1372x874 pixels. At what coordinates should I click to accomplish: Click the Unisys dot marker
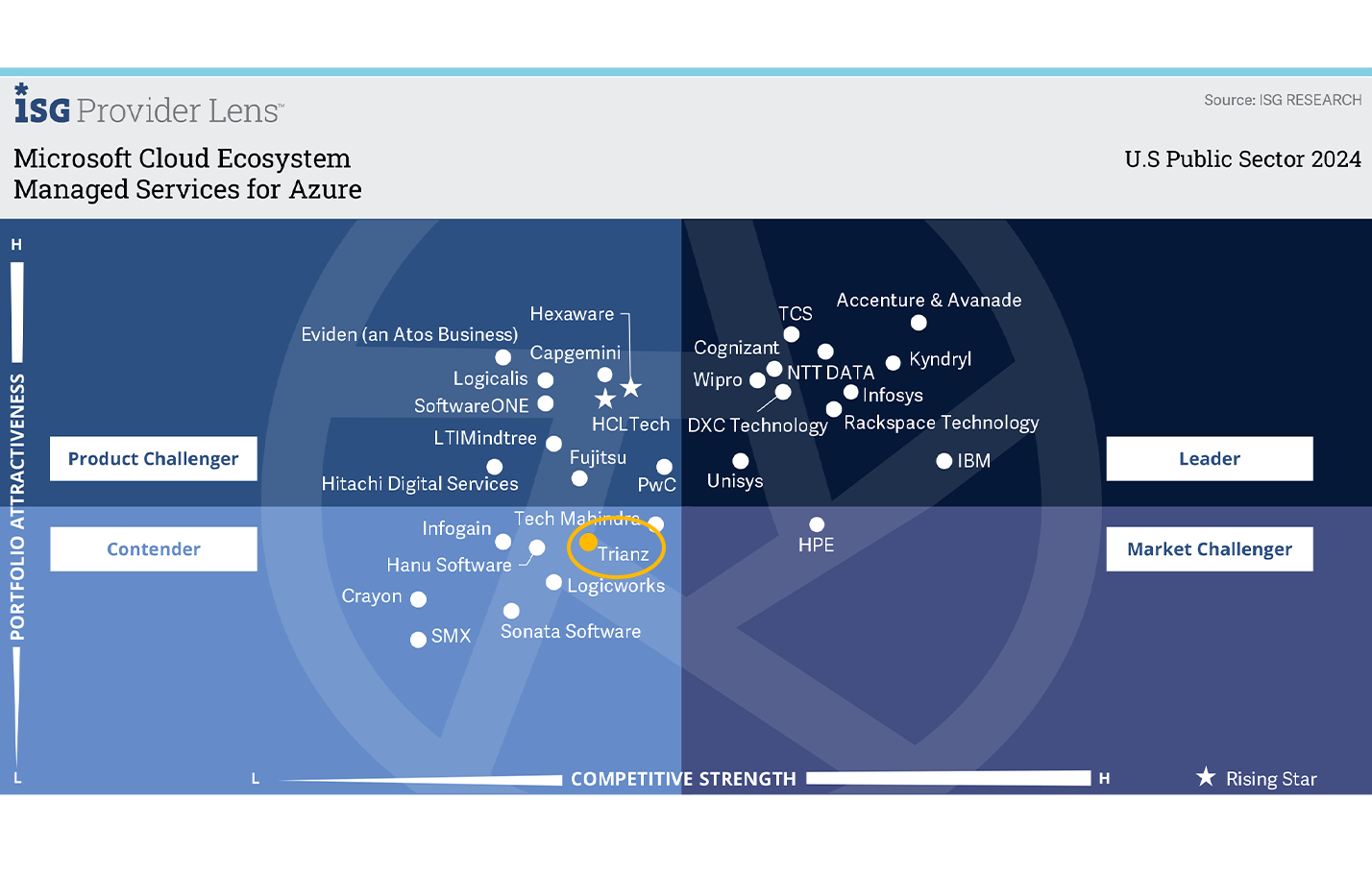(741, 461)
